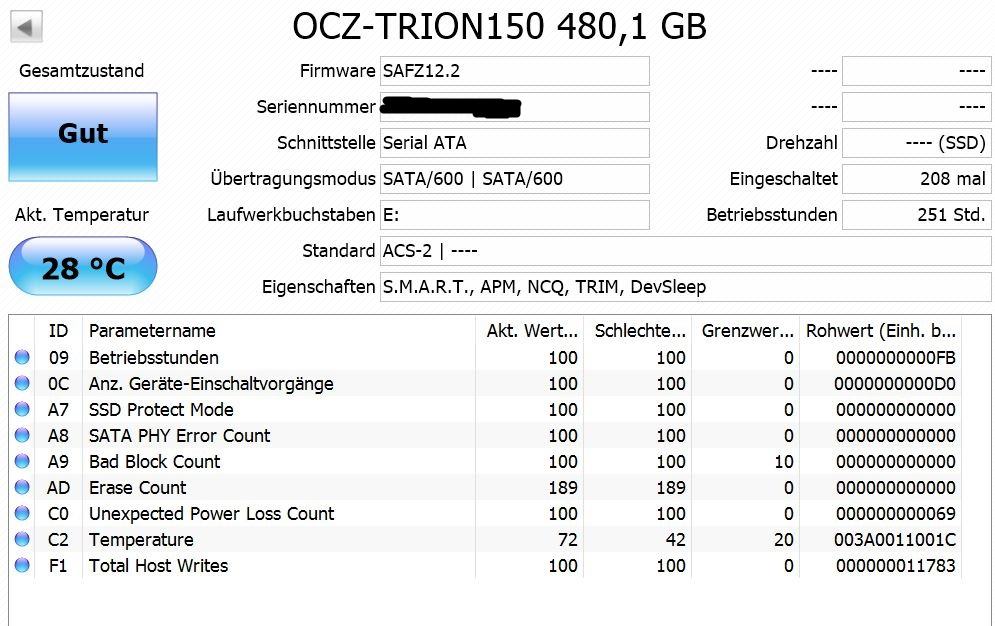Click the Rohwert column header
Image resolution: width=995 pixels, height=626 pixels.
(880, 330)
